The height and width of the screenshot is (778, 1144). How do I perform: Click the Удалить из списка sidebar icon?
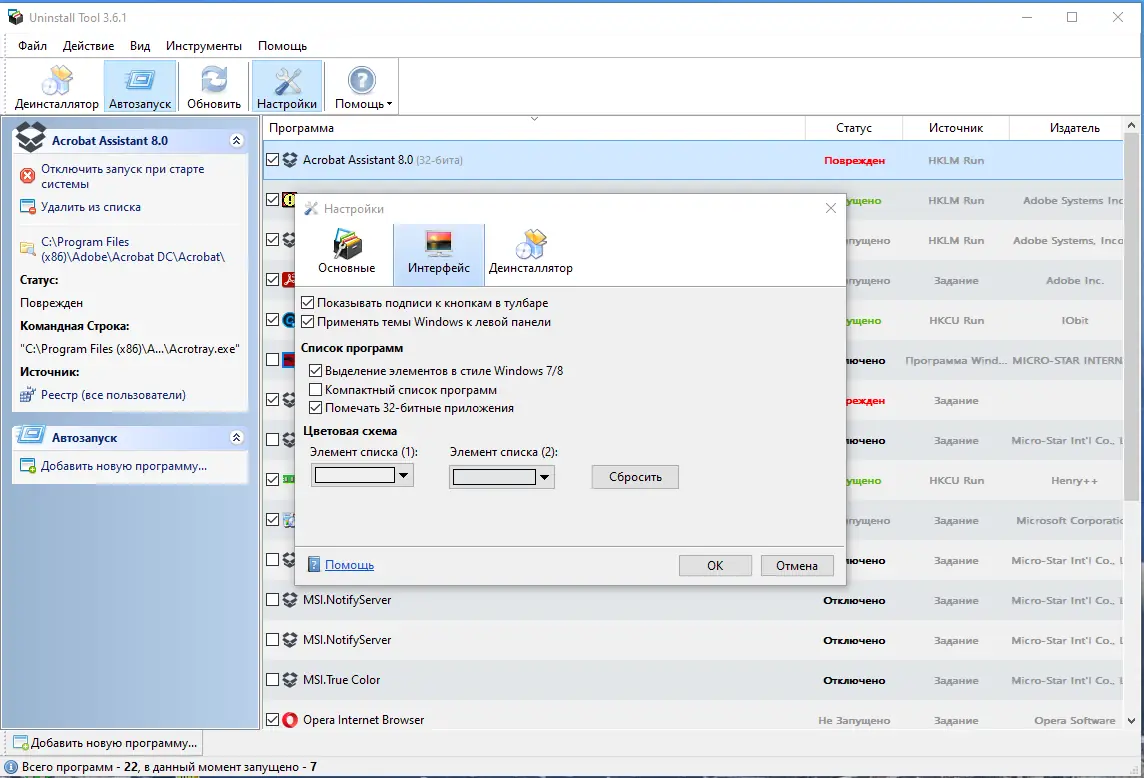click(x=29, y=207)
